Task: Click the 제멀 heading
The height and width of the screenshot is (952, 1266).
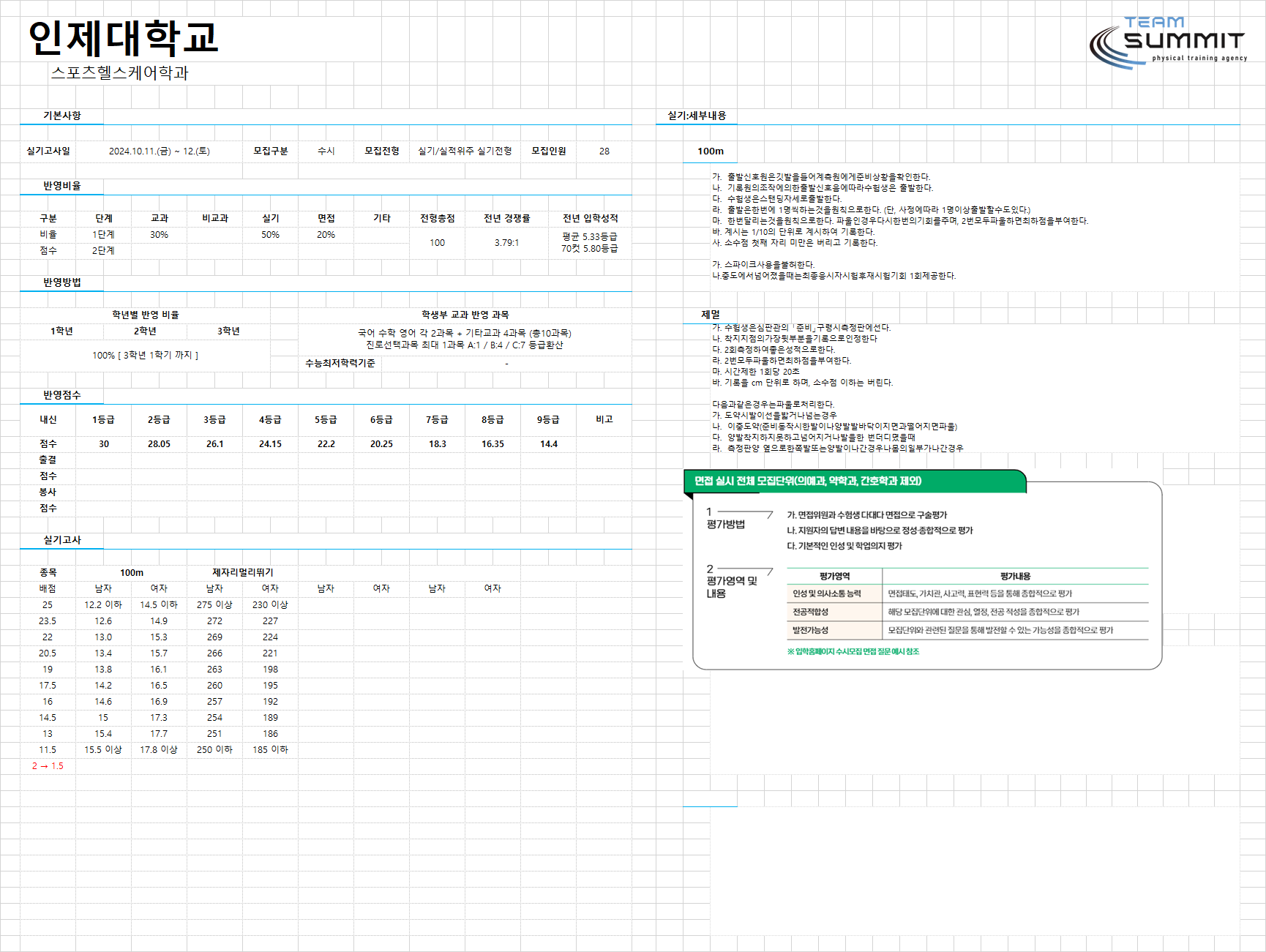Action: pos(711,315)
